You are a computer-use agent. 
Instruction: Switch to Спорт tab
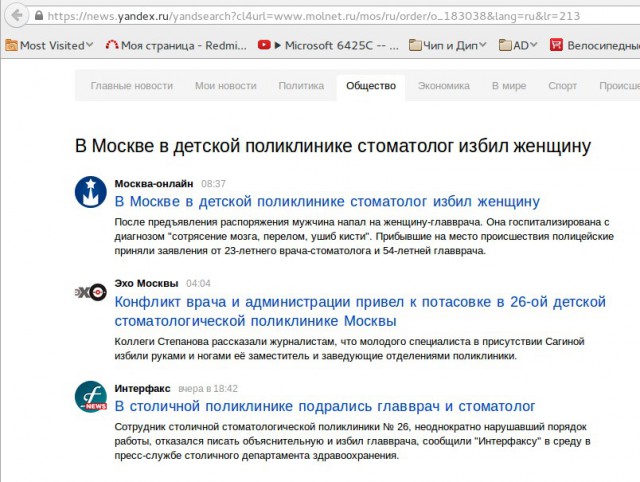562,86
